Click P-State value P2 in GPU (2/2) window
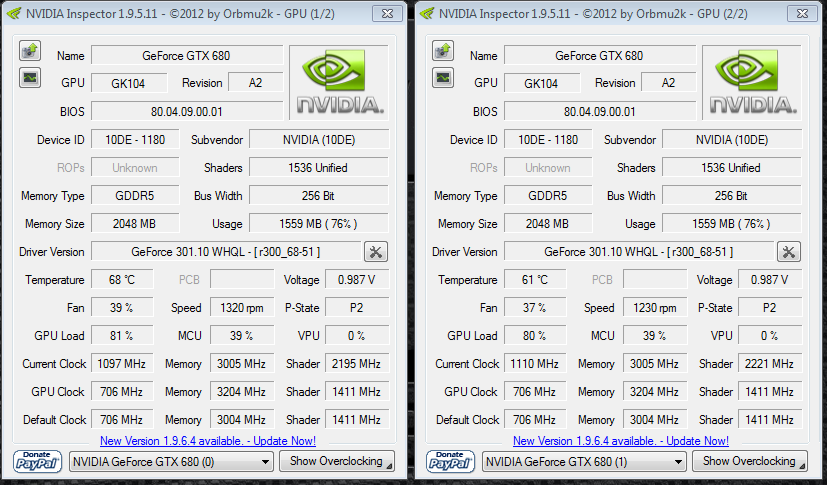The image size is (827, 485). tap(770, 308)
